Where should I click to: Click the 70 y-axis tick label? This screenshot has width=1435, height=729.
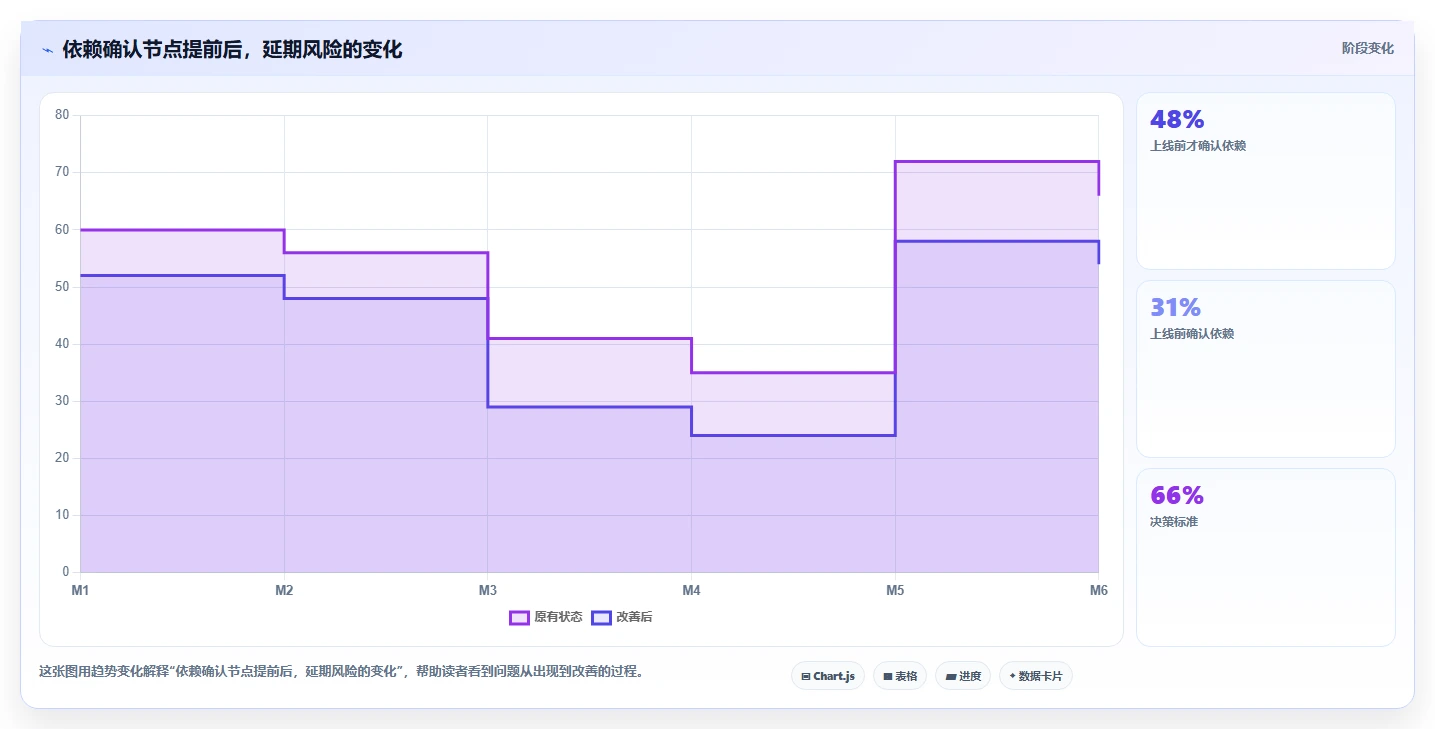point(62,172)
